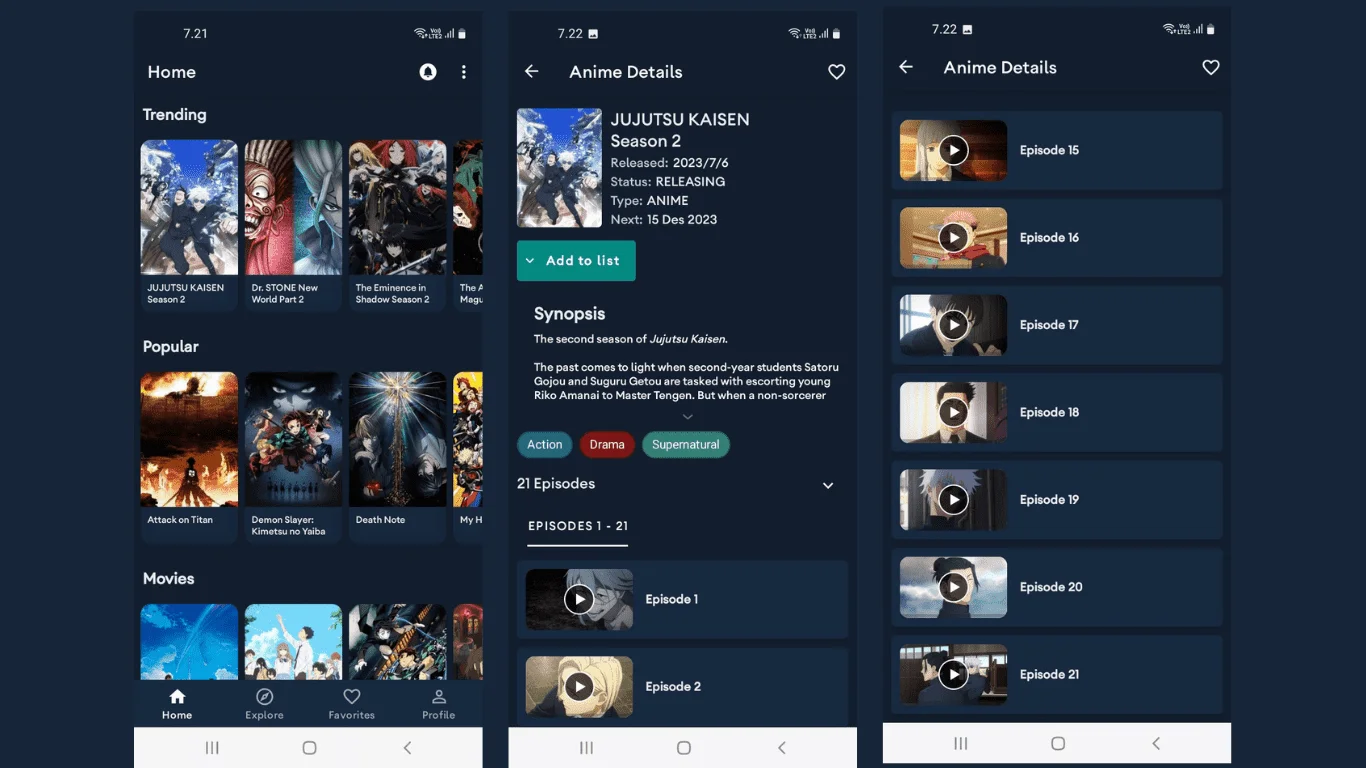Screen dimensions: 1366x768
Task: Select the Action genre chip
Action: click(x=545, y=445)
